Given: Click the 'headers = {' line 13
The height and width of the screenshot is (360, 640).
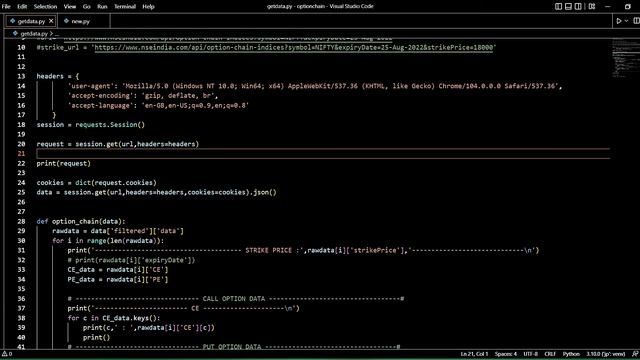Looking at the screenshot, I should click(x=58, y=76).
